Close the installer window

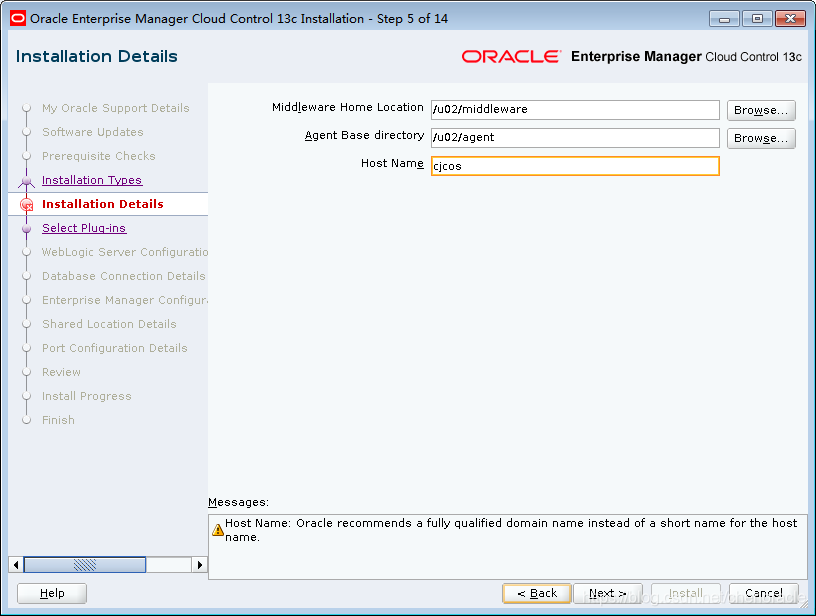(x=790, y=19)
